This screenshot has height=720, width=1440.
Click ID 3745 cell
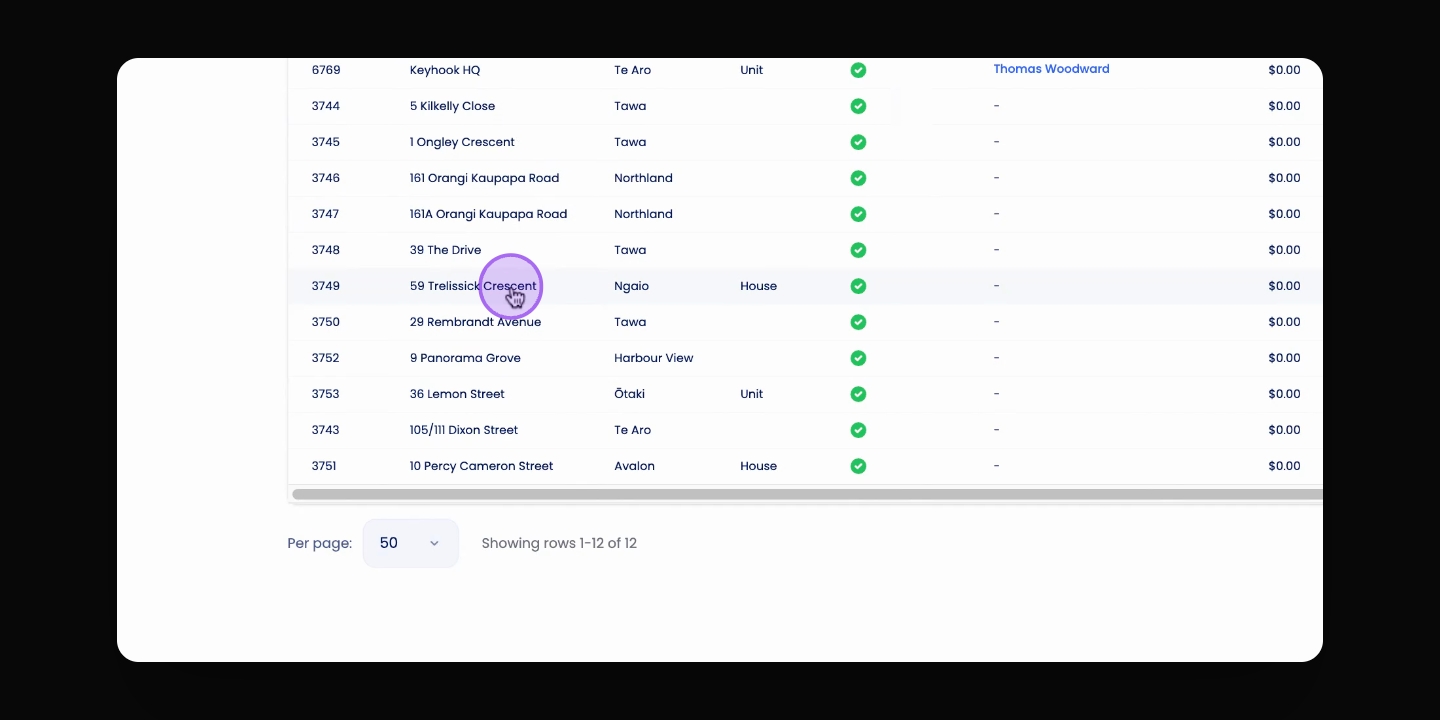(x=326, y=142)
